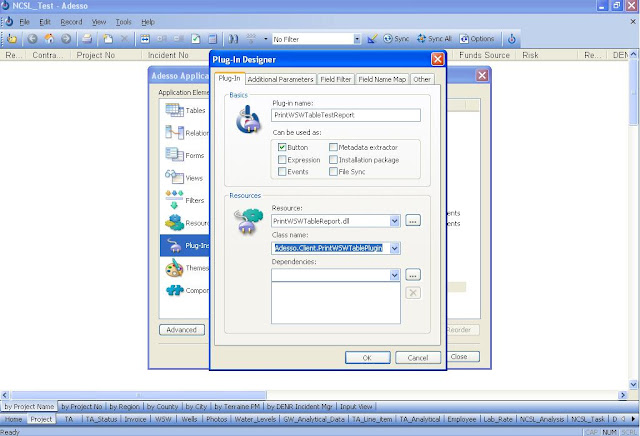The image size is (640, 436).
Task: Expand the Class name dropdown
Action: pyautogui.click(x=394, y=248)
